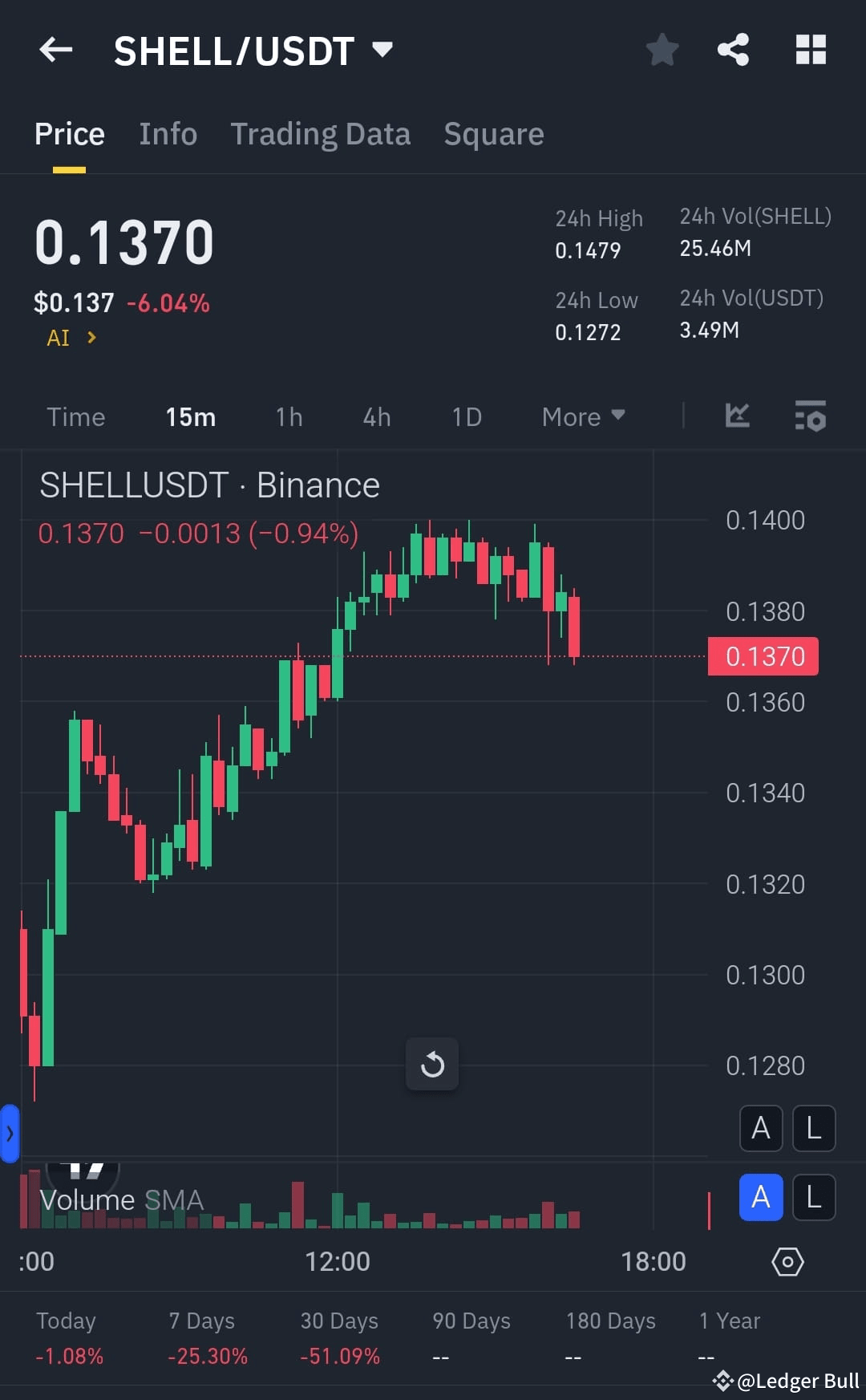The height and width of the screenshot is (1400, 866).
Task: Share the SHELL/USDT chart
Action: click(732, 50)
